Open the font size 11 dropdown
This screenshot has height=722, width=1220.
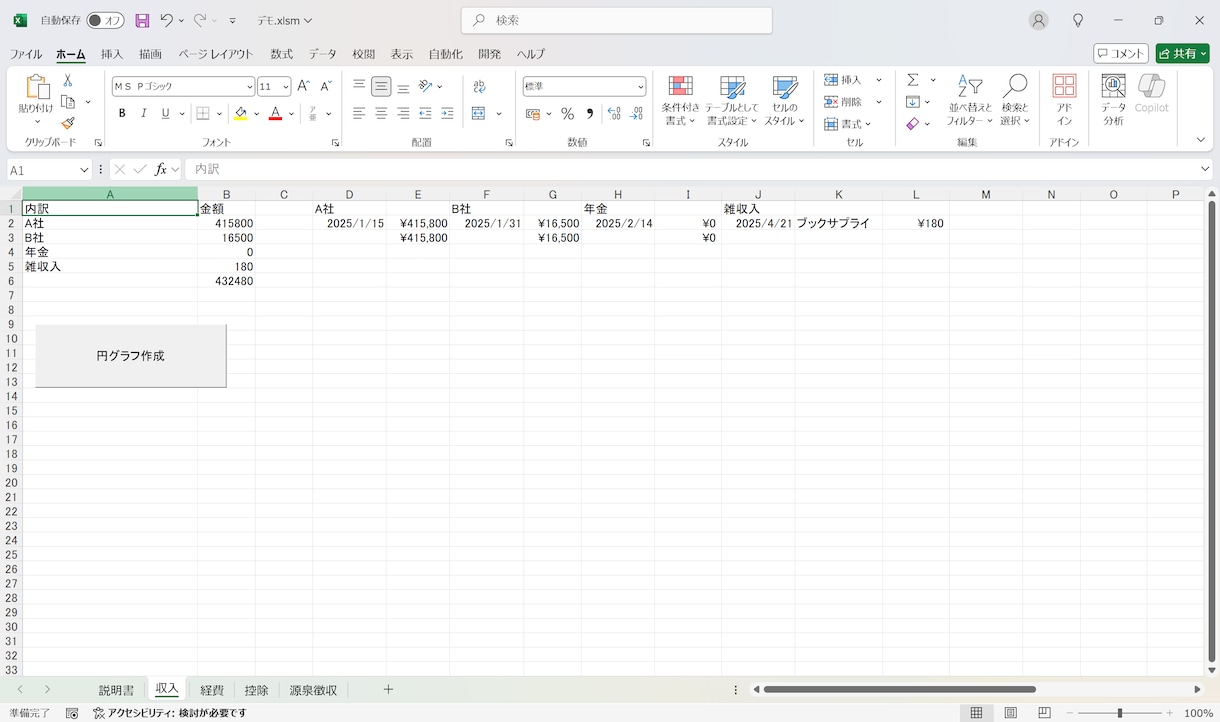click(285, 87)
